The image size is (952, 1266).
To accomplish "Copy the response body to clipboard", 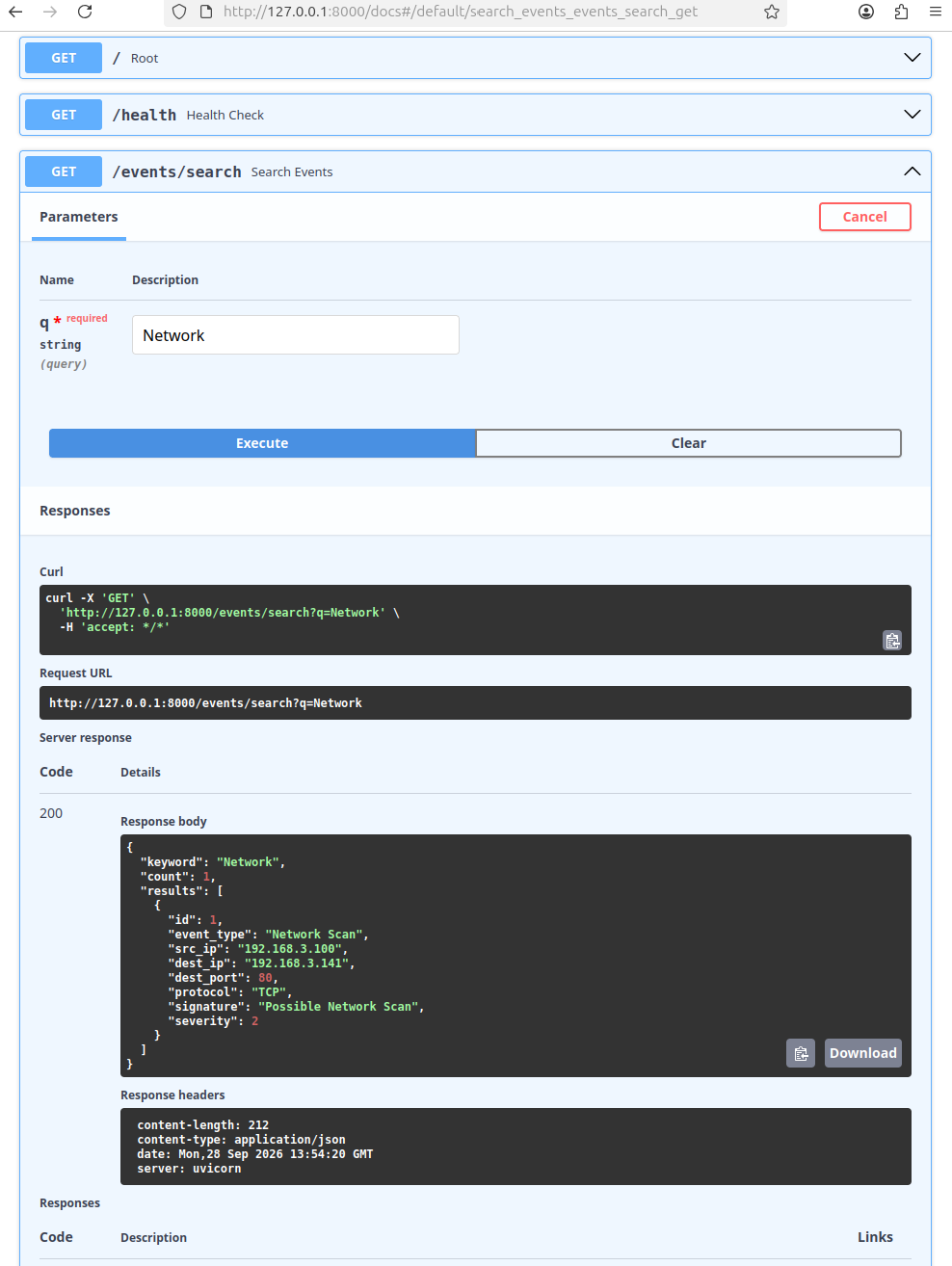I will click(801, 1053).
